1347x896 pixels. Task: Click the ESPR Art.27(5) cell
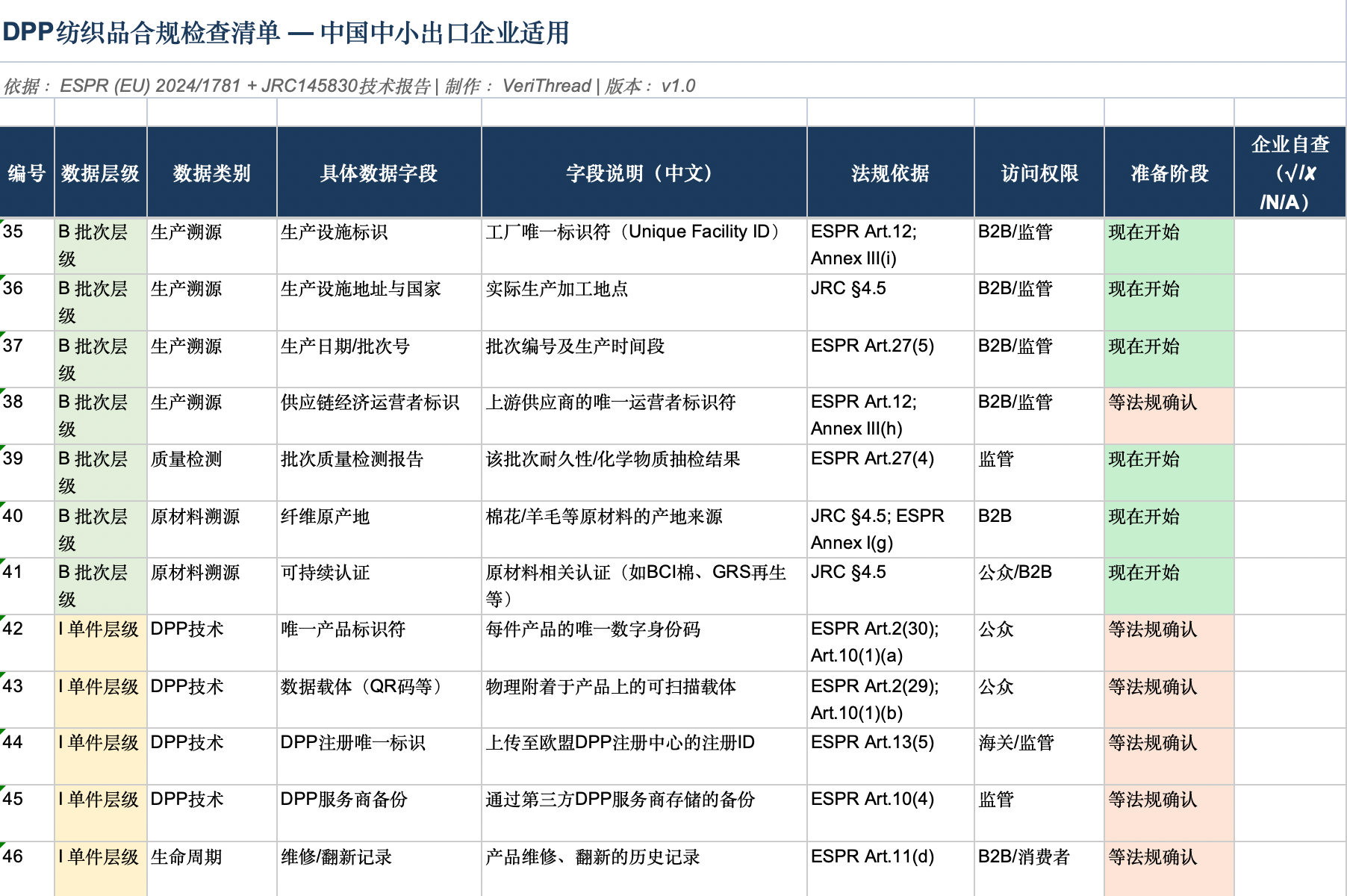point(891,359)
